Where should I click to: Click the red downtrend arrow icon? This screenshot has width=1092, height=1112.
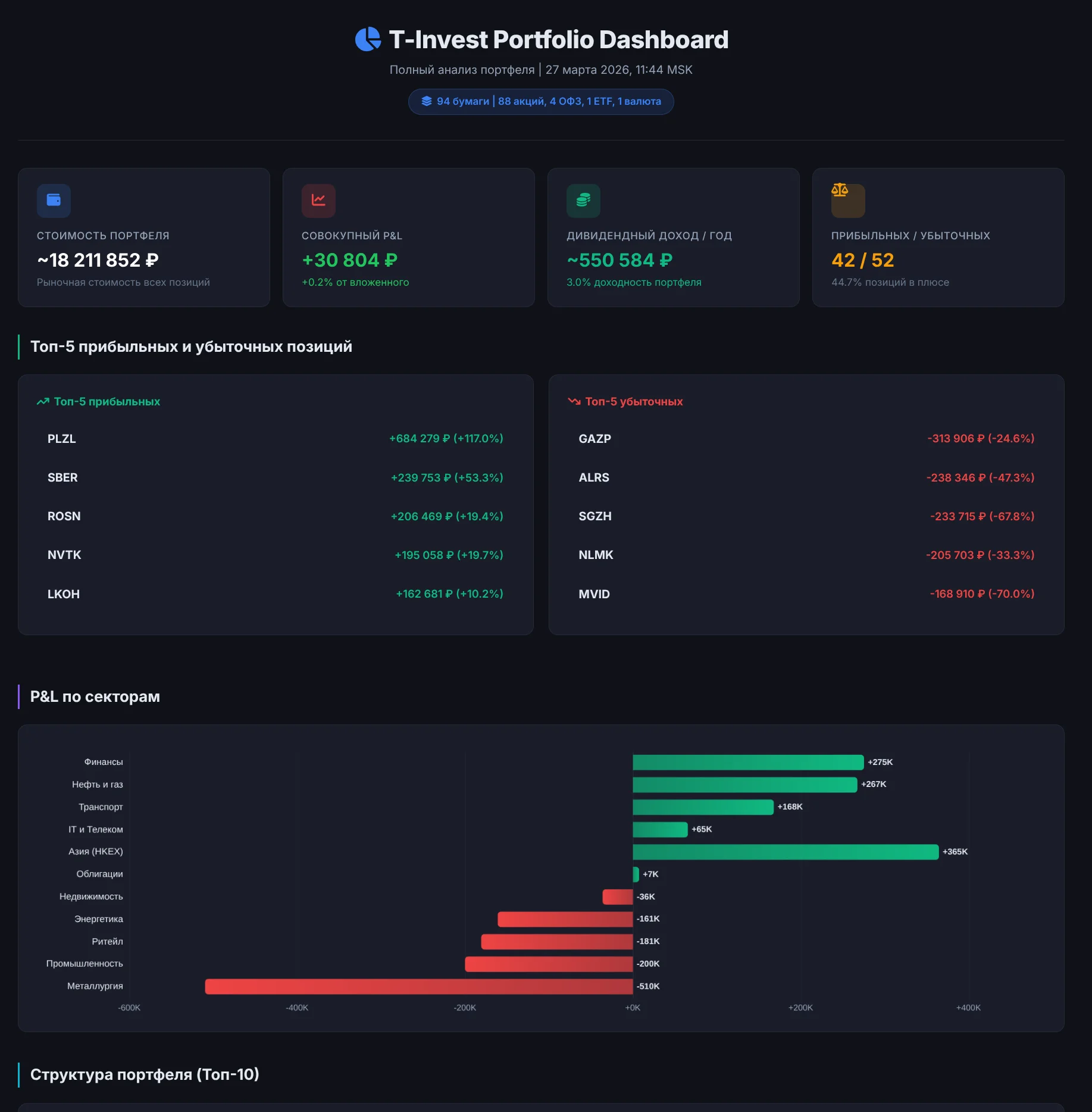click(574, 402)
